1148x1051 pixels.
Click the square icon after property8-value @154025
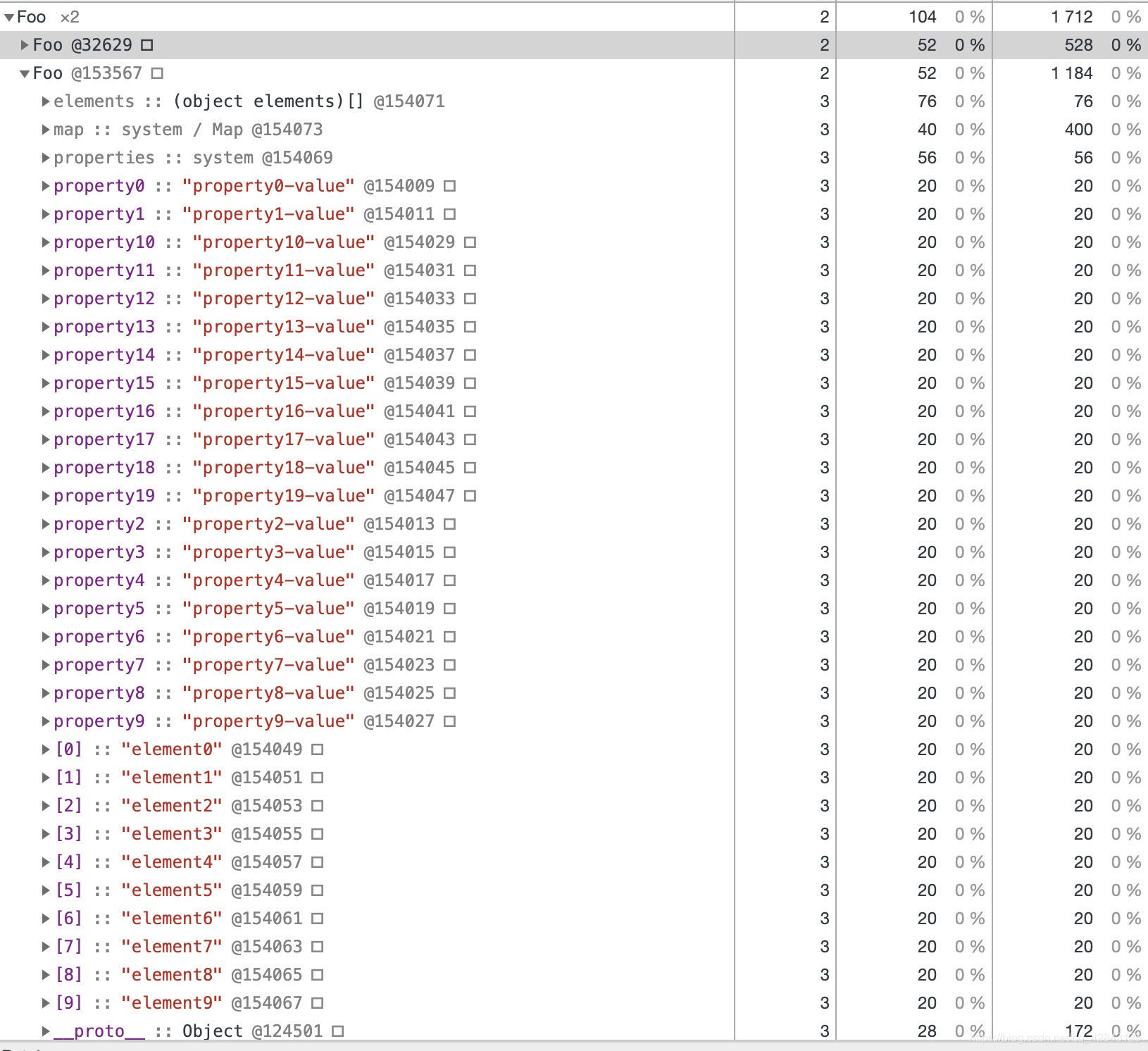450,693
